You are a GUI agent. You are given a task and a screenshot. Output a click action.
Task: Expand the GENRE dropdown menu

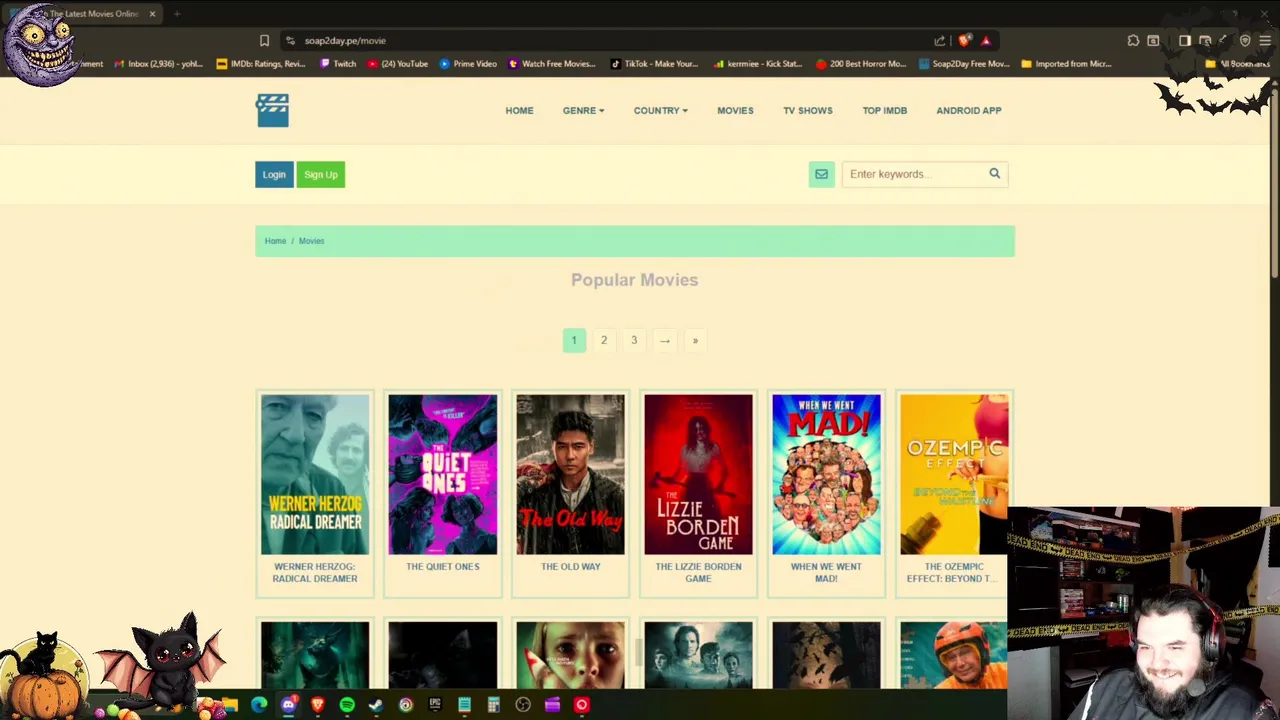point(583,111)
